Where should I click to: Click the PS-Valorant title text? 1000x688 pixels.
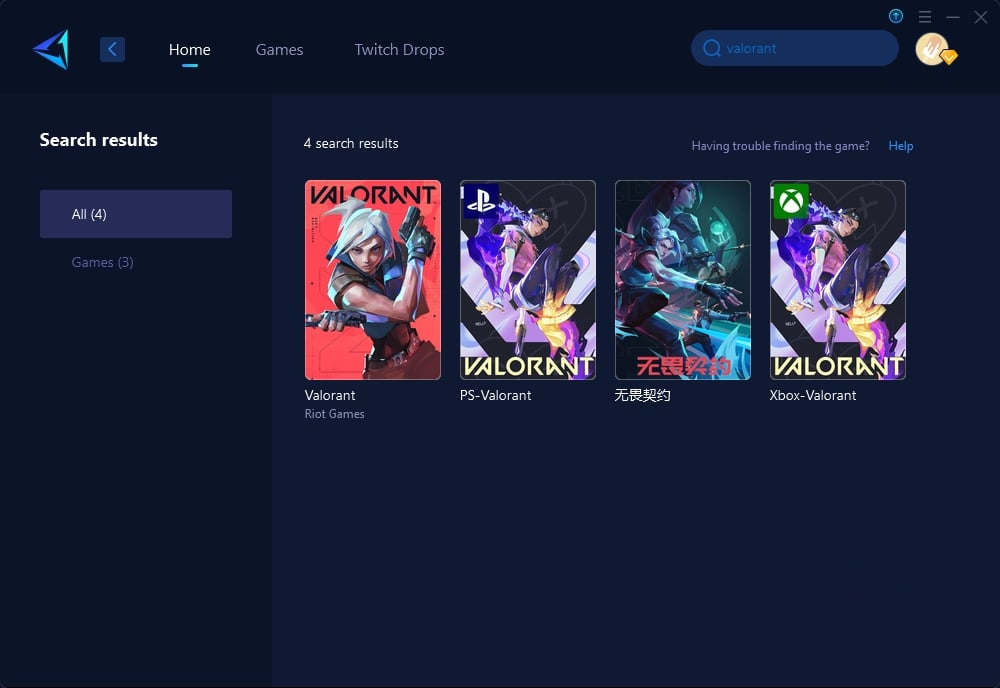[x=496, y=395]
